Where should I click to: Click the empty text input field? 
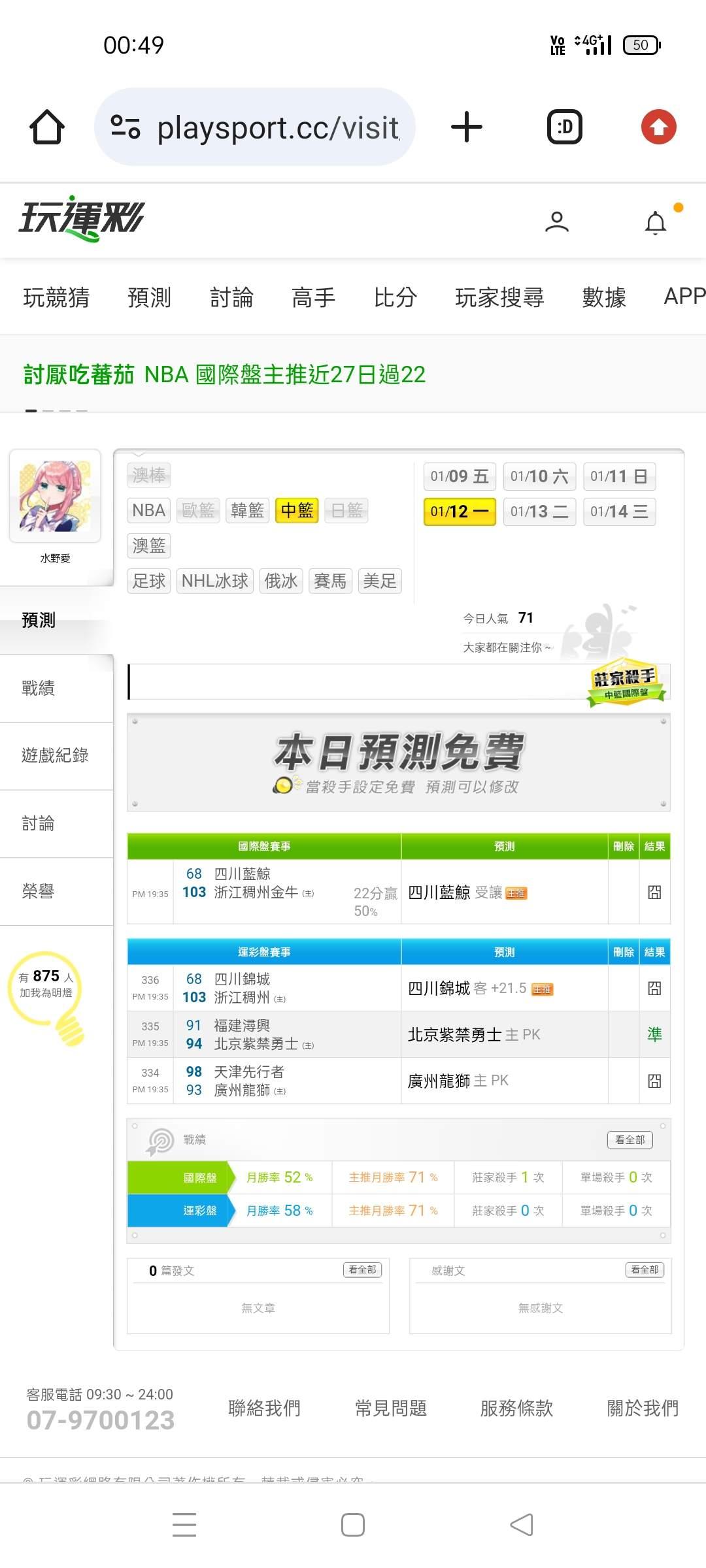point(356,682)
